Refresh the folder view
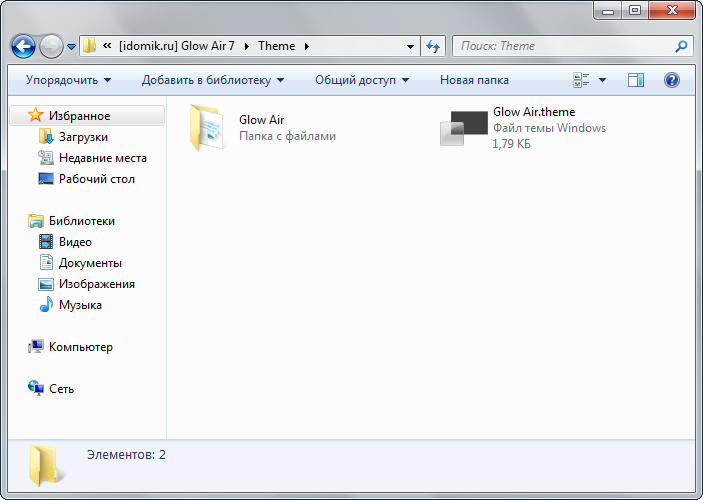Viewport: 703px width, 500px height. tap(433, 46)
